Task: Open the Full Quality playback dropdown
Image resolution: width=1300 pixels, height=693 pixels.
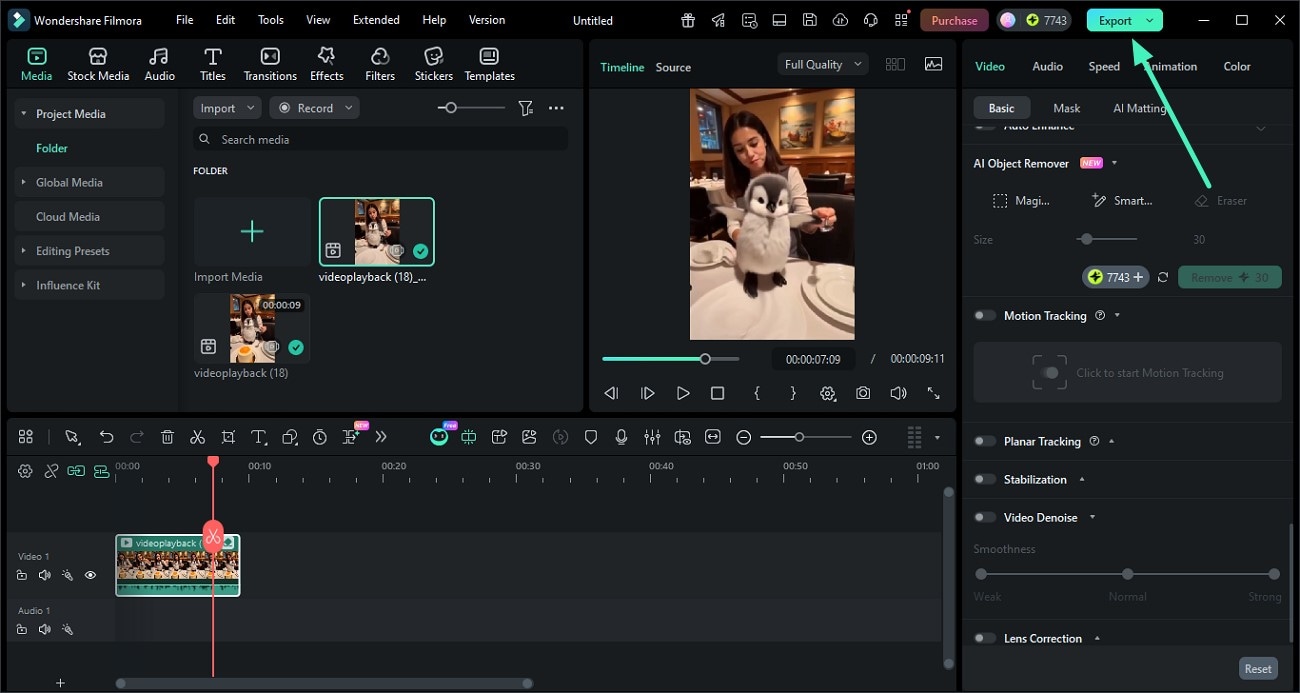Action: (822, 63)
